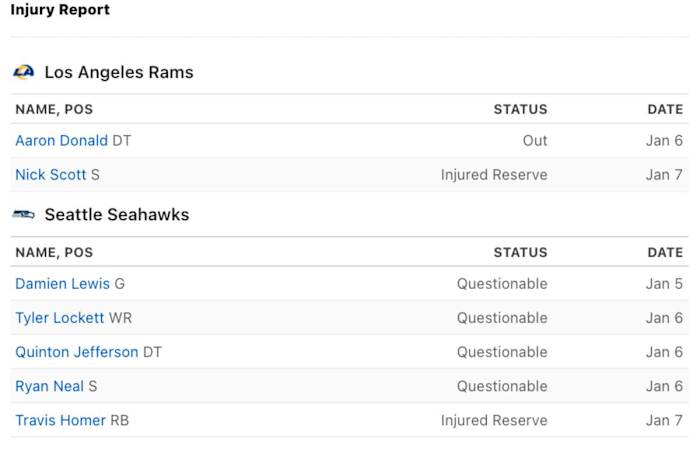Click Aaron Donald's "Out" status cell
This screenshot has width=700, height=449.
(x=535, y=141)
